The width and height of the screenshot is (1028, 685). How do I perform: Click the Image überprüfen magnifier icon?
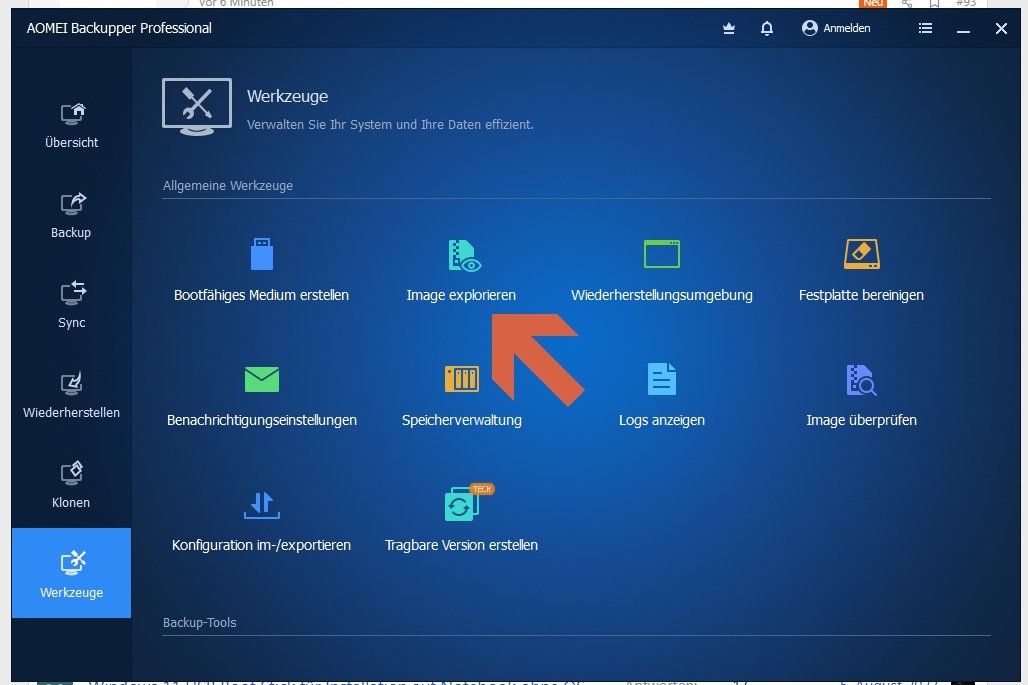tap(861, 380)
